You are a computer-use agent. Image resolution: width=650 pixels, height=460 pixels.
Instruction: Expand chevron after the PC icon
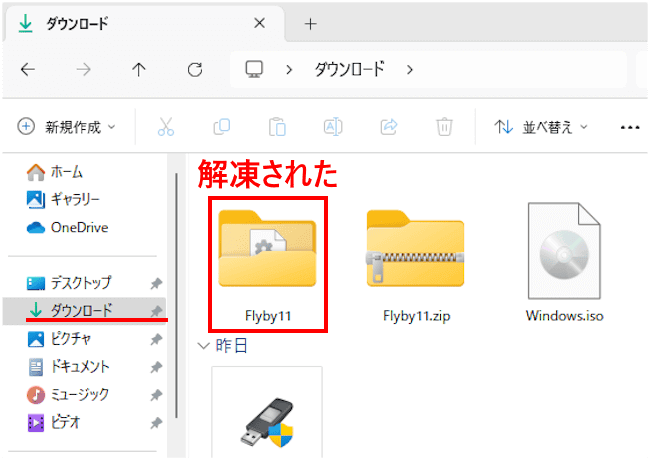(289, 70)
